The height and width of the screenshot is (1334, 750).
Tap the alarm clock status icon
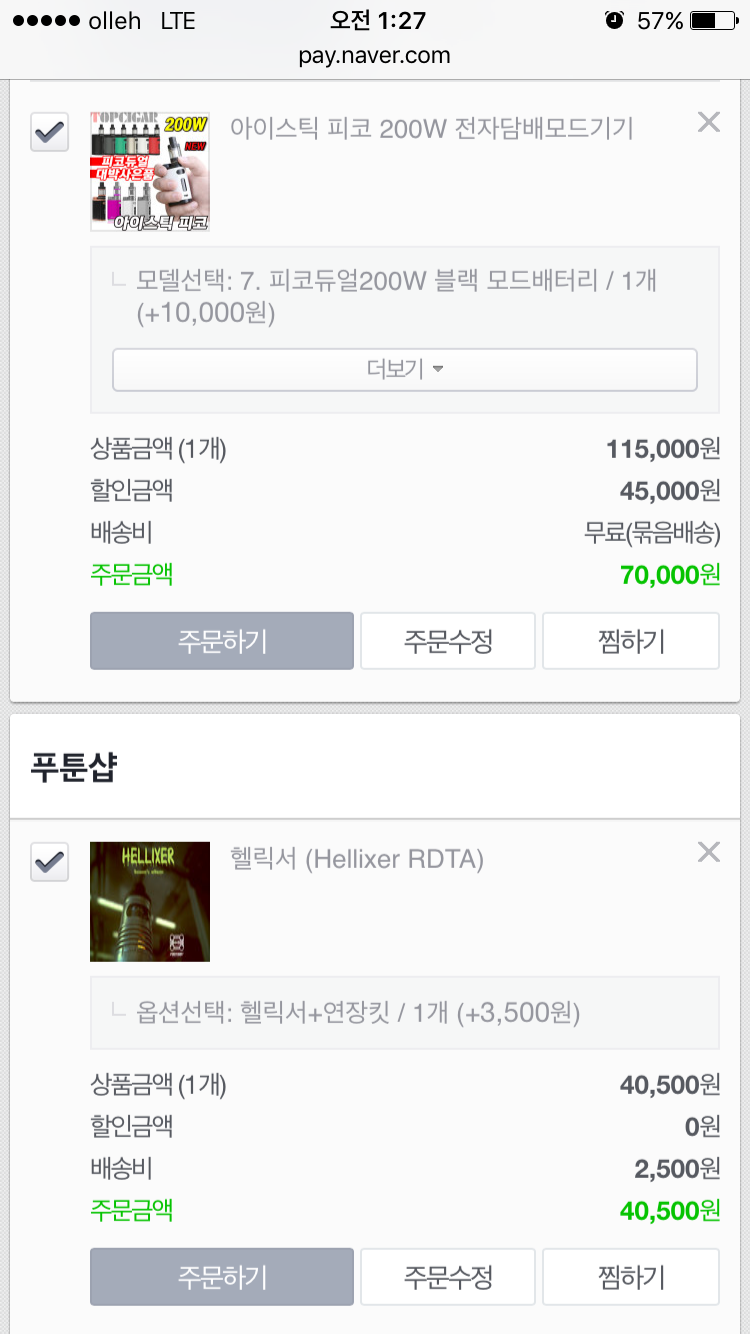pos(614,21)
